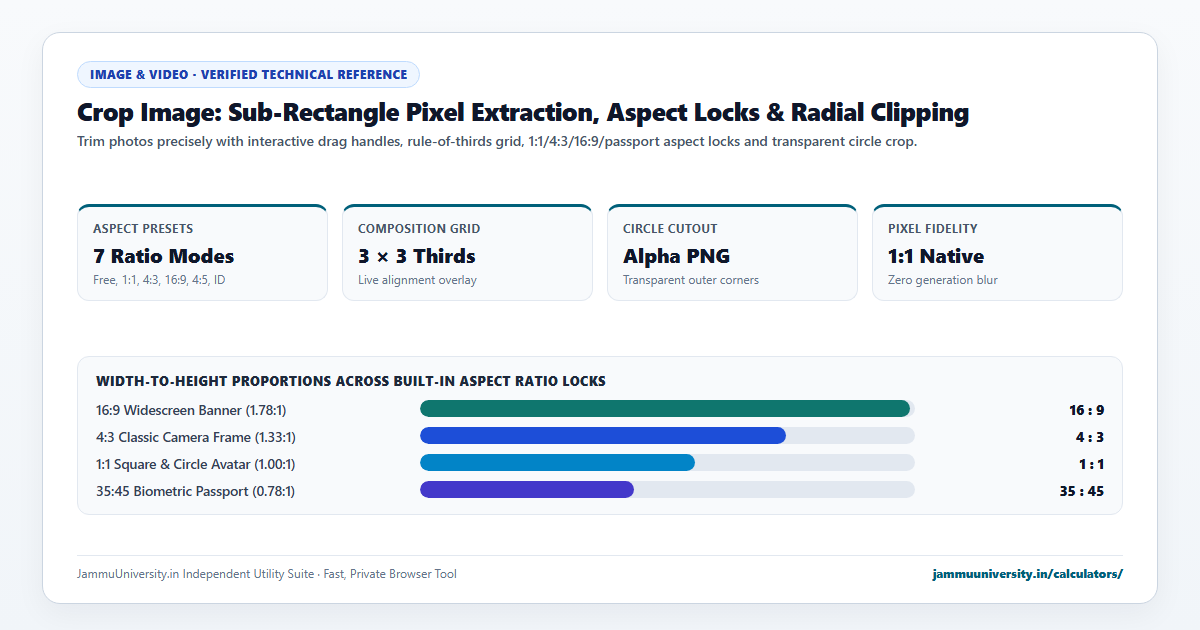Click the '1 : 1' ratio value
This screenshot has width=1200, height=630.
1091,464
